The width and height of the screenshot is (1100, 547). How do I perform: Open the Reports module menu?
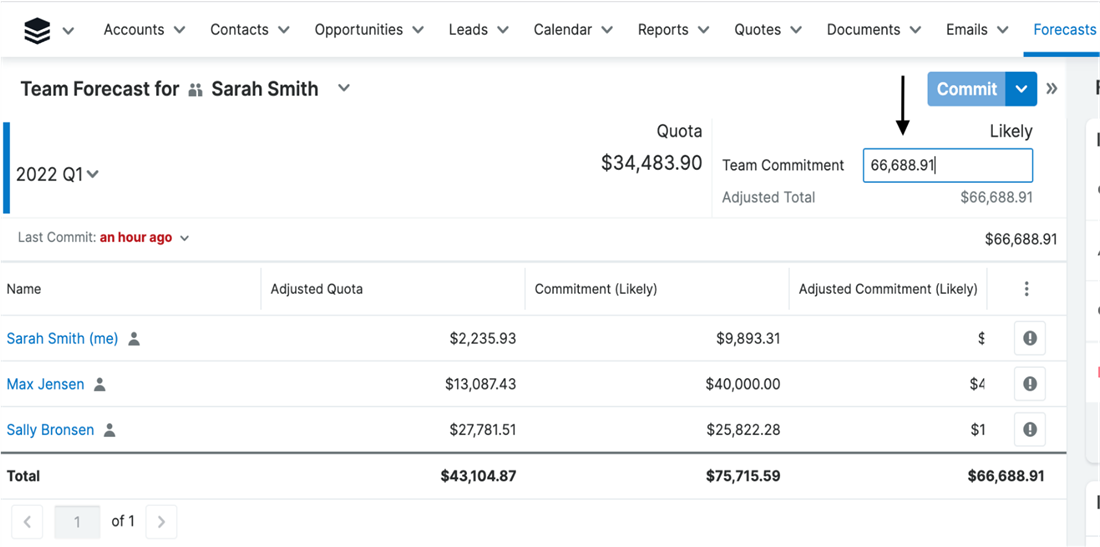tap(673, 30)
